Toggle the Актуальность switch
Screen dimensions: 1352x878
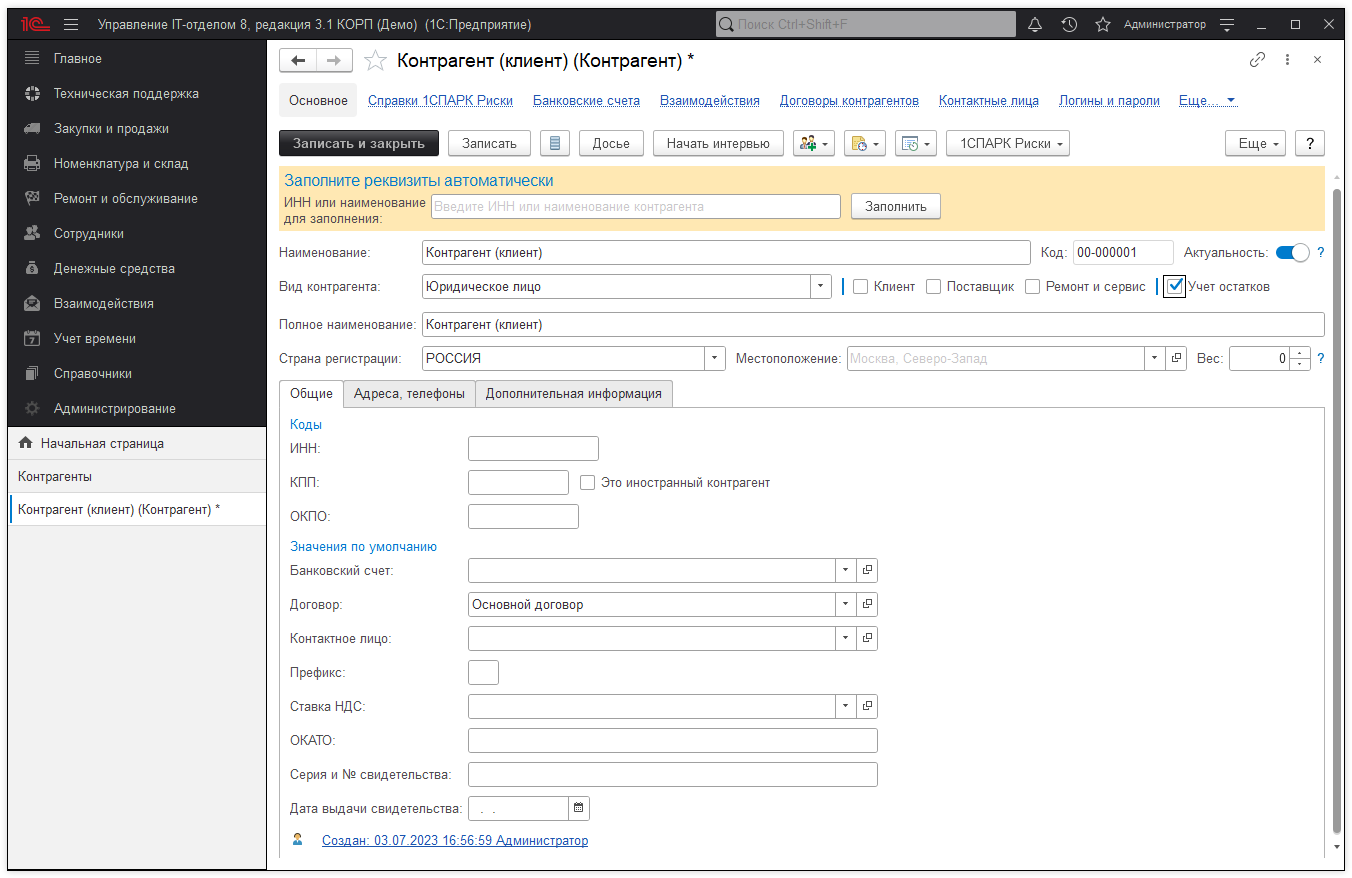(1292, 253)
